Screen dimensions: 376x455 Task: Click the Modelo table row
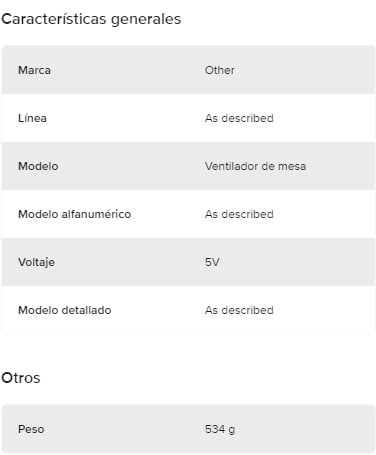(188, 166)
